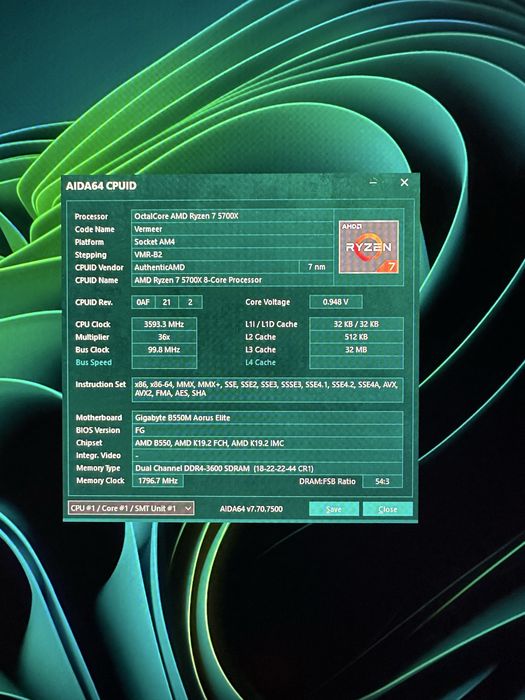525x700 pixels.
Task: Click the Code Name value Vermeer
Action: click(x=232, y=229)
